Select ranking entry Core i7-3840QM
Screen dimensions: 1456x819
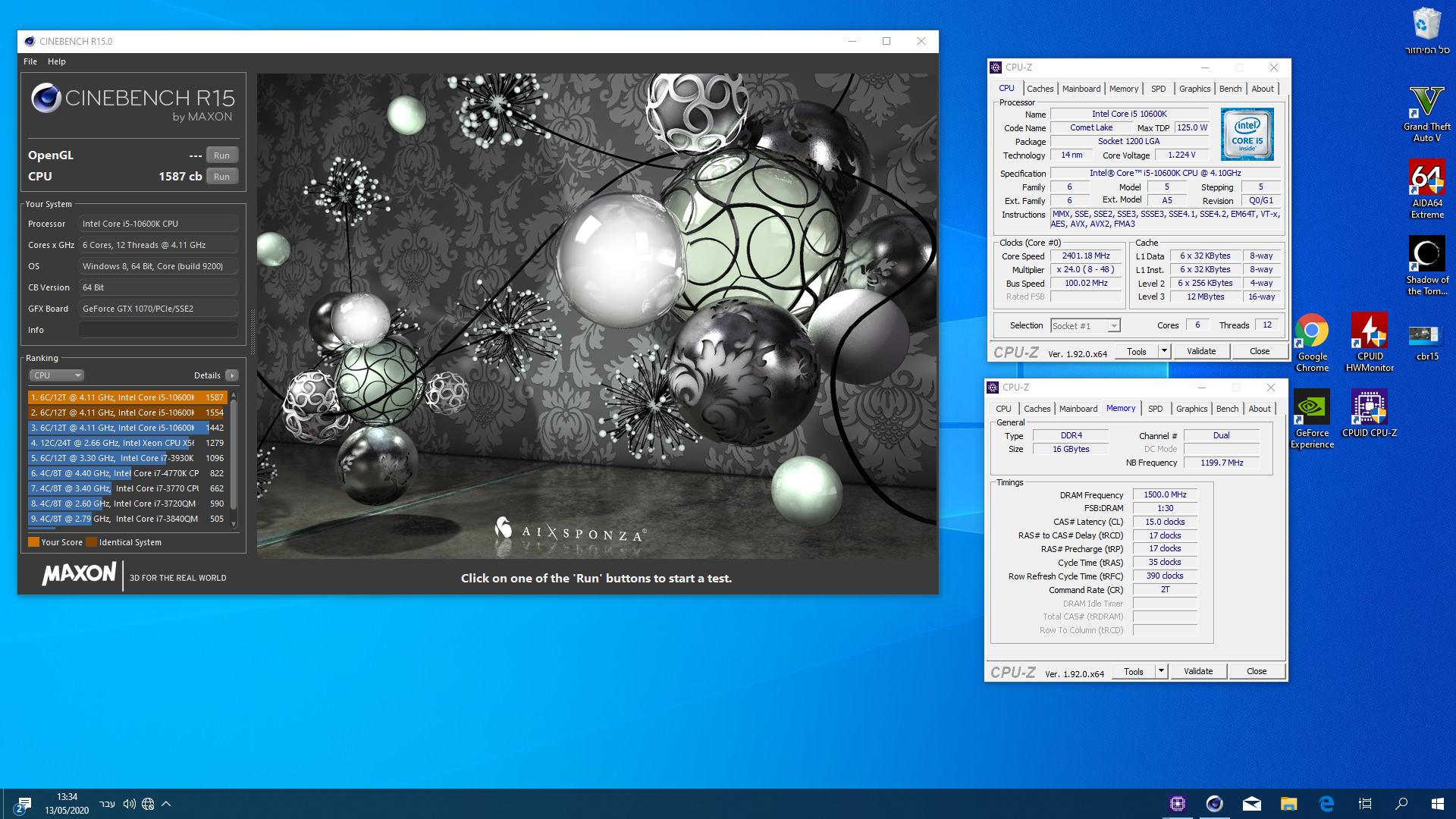(127, 519)
